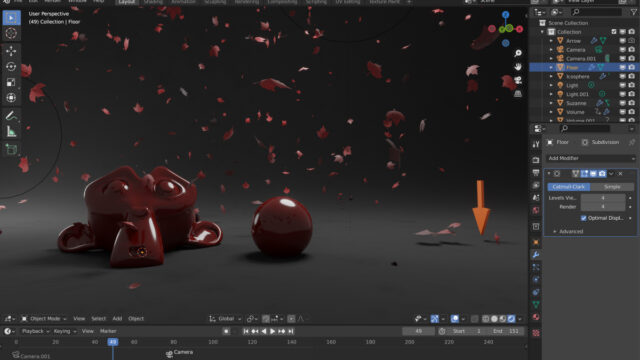This screenshot has height=360, width=640.
Task: Click the outliner filter funnel icon
Action: tap(634, 13)
